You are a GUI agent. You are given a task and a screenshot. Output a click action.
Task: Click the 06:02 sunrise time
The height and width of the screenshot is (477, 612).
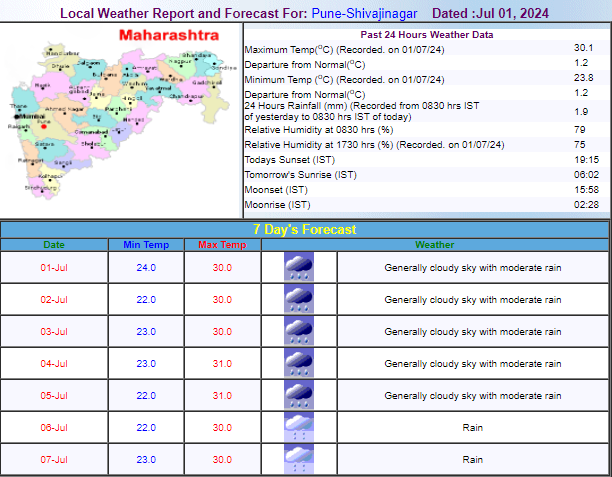tap(586, 174)
